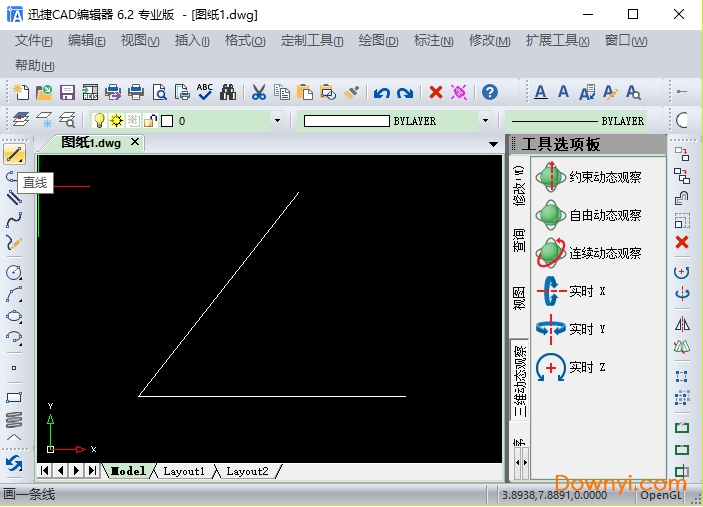This screenshot has width=703, height=507.
Task: Switch to the Layout1 tab
Action: [x=184, y=471]
